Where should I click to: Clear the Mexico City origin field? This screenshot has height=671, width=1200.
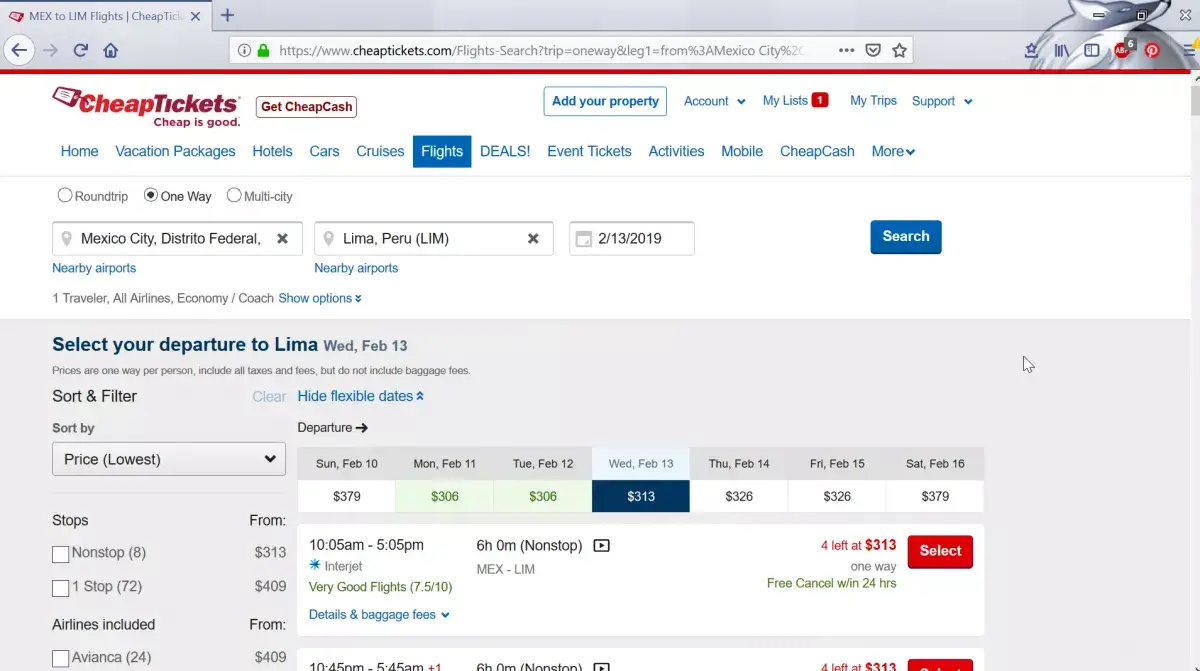283,238
